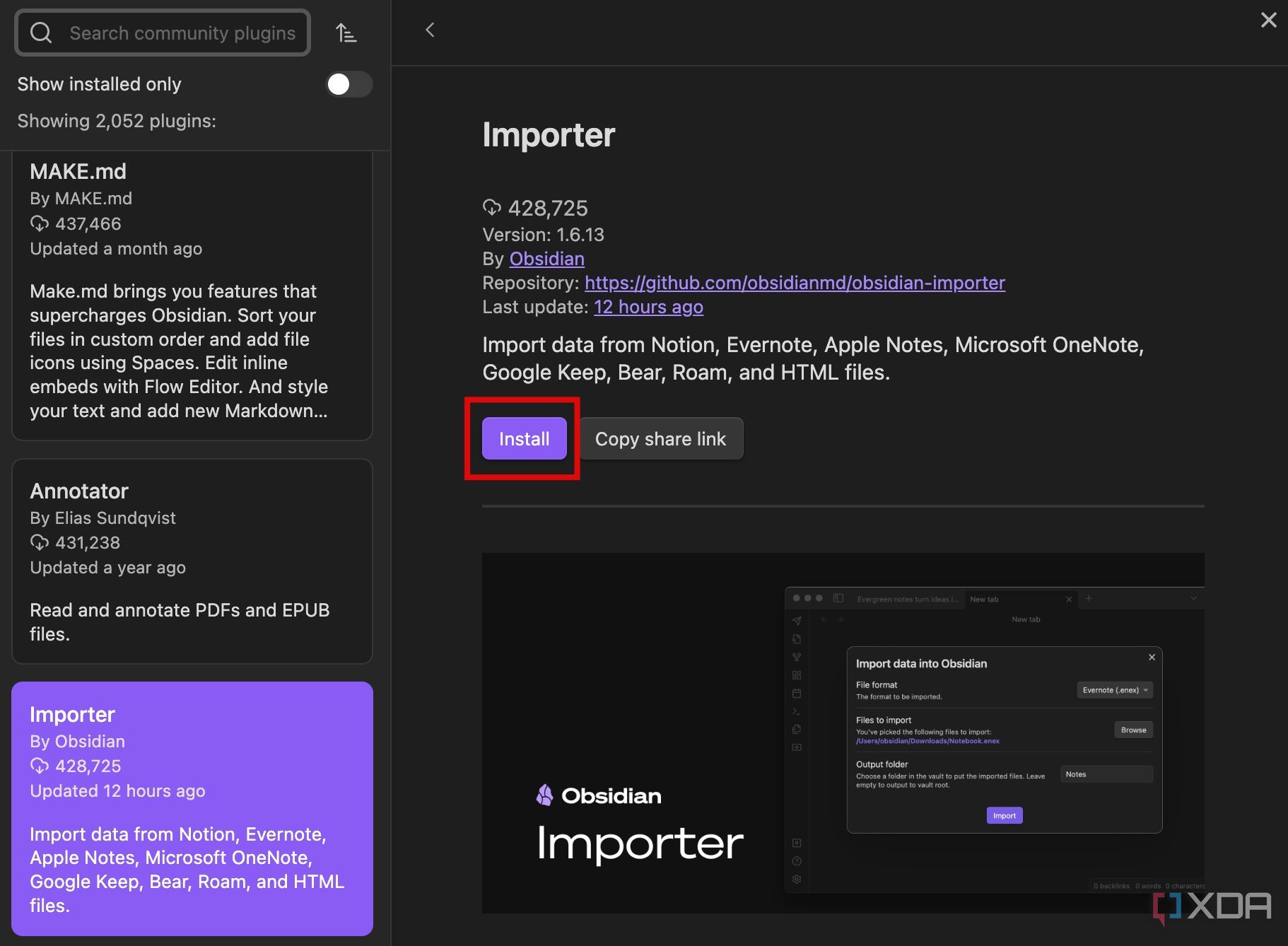The image size is (1288, 946).
Task: Click Copy share link button
Action: coord(660,438)
